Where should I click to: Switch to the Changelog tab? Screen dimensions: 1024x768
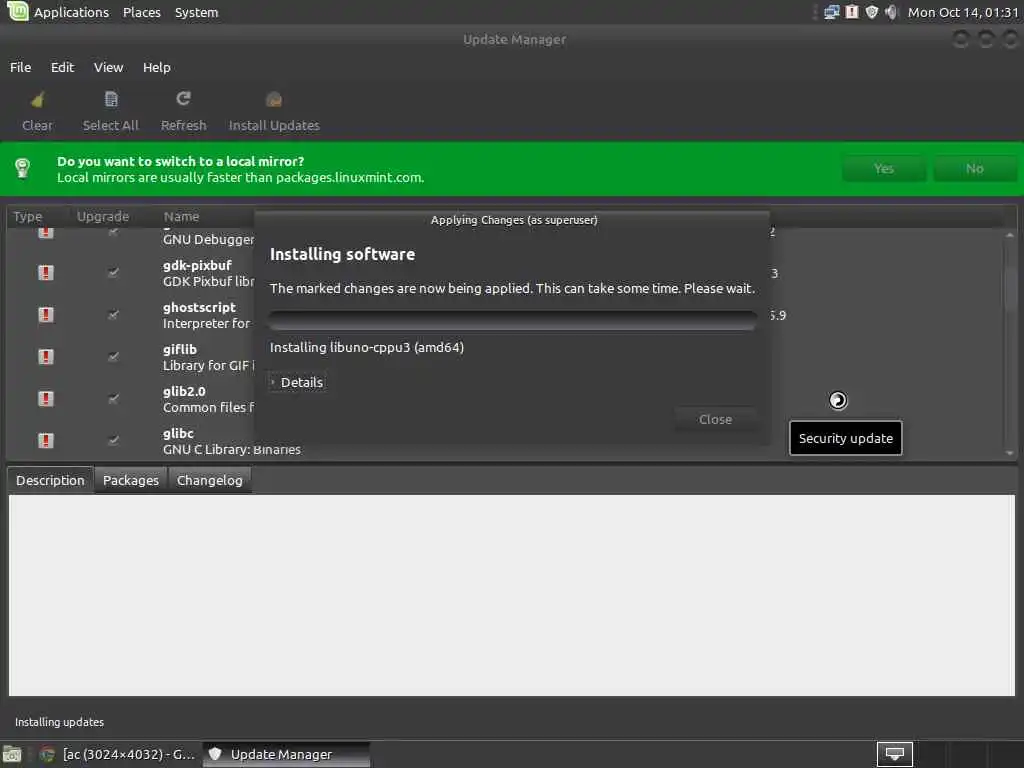(x=210, y=480)
